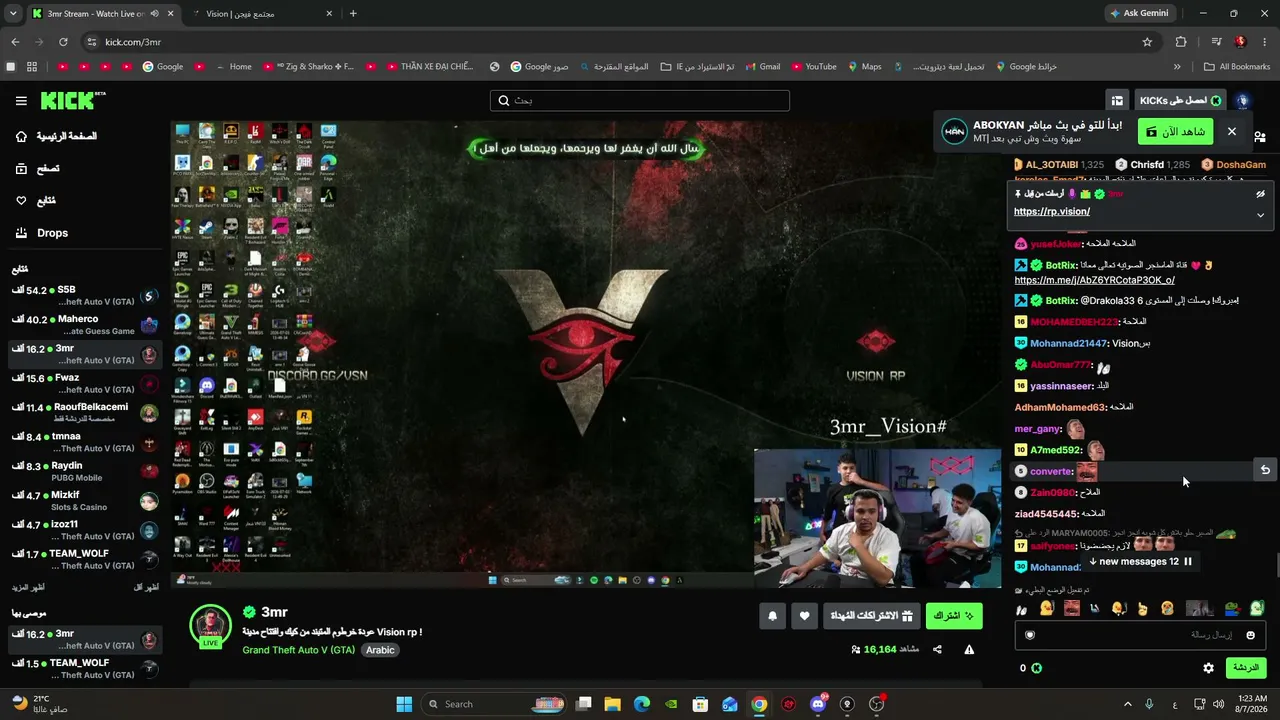Open Fwaz channel in the sidebar

85,384
